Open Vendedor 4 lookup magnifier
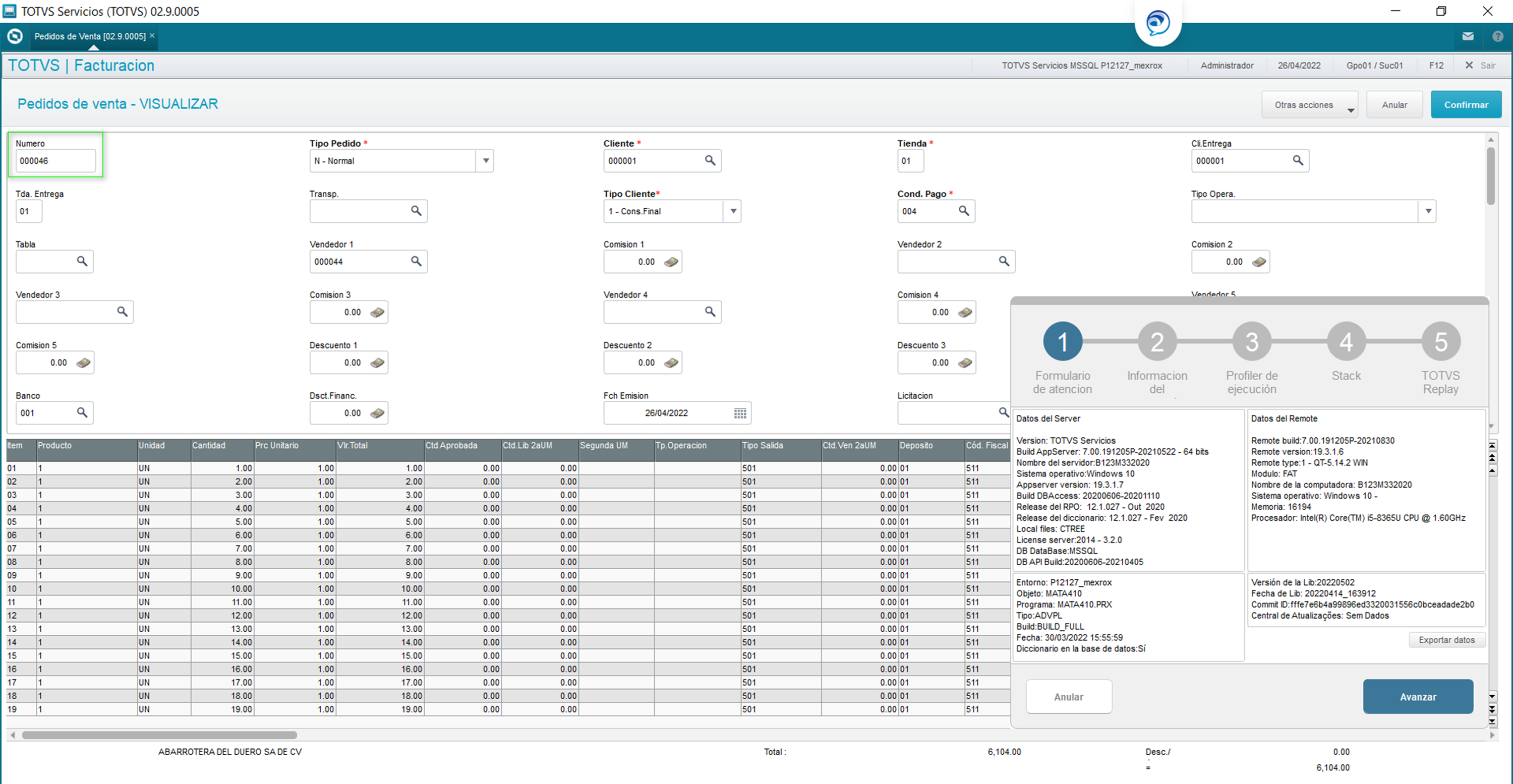 point(710,312)
